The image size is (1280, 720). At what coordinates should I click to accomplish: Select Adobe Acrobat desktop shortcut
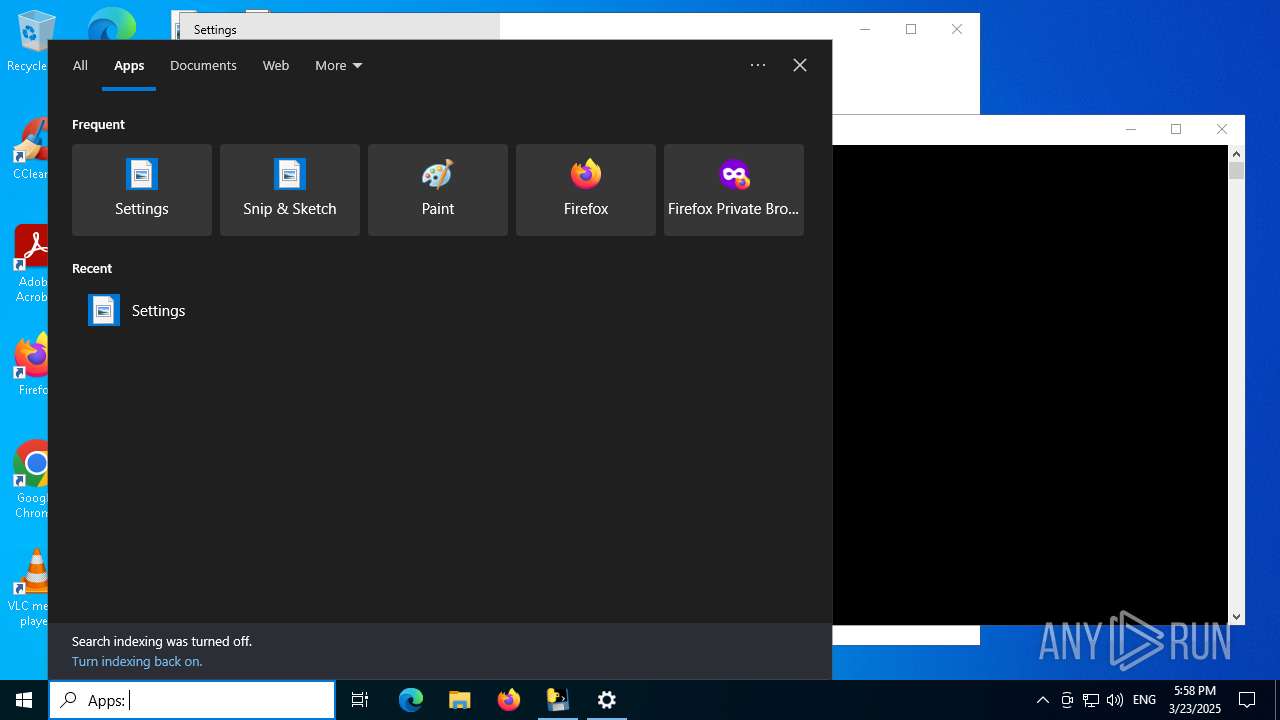(30, 264)
